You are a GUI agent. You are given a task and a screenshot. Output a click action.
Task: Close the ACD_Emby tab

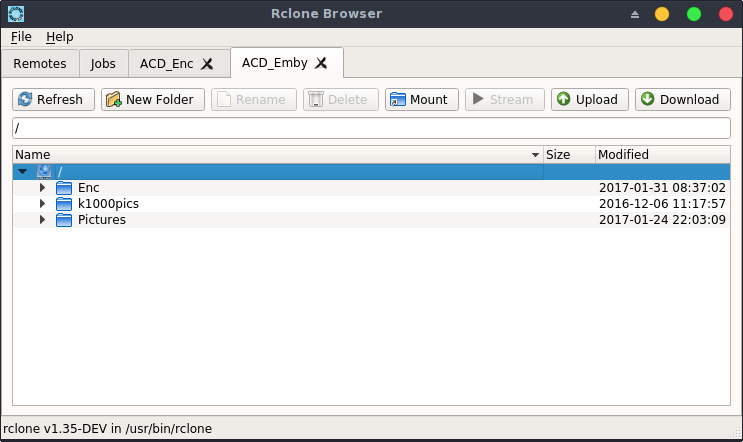tap(321, 63)
